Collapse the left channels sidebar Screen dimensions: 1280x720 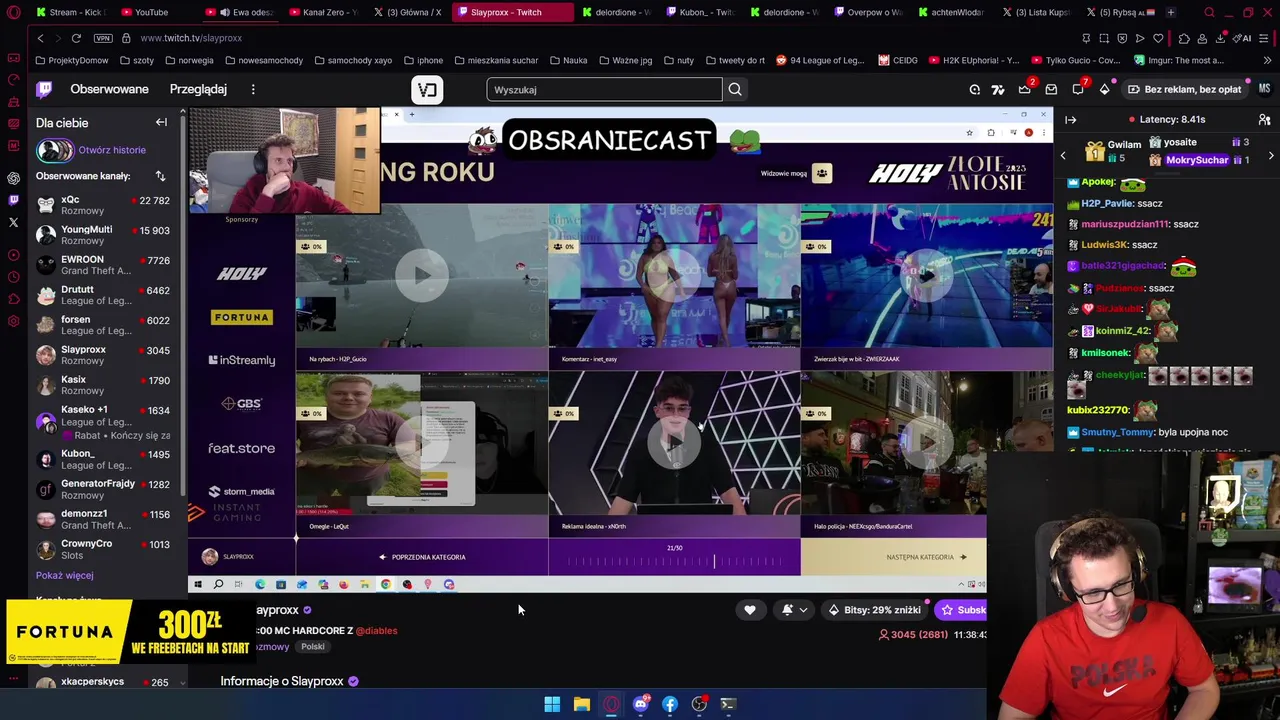(x=161, y=123)
